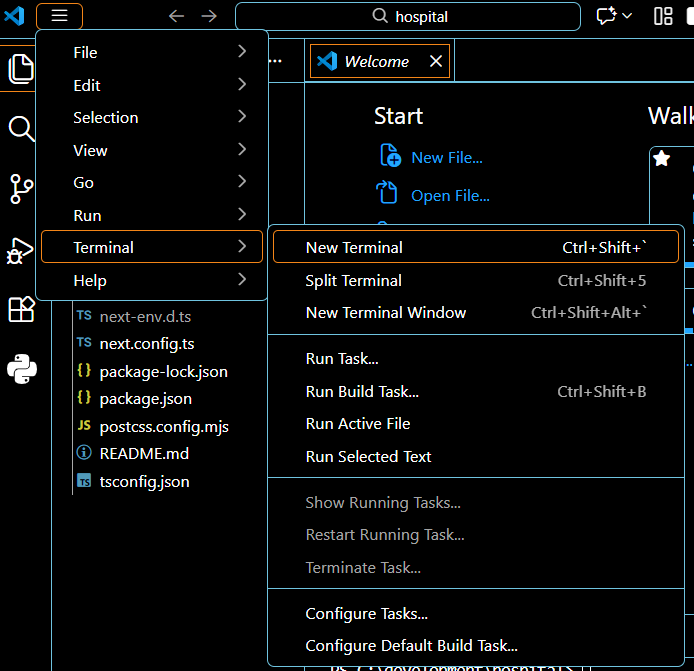This screenshot has height=671, width=694.
Task: Open the Go menu
Action: 151,182
